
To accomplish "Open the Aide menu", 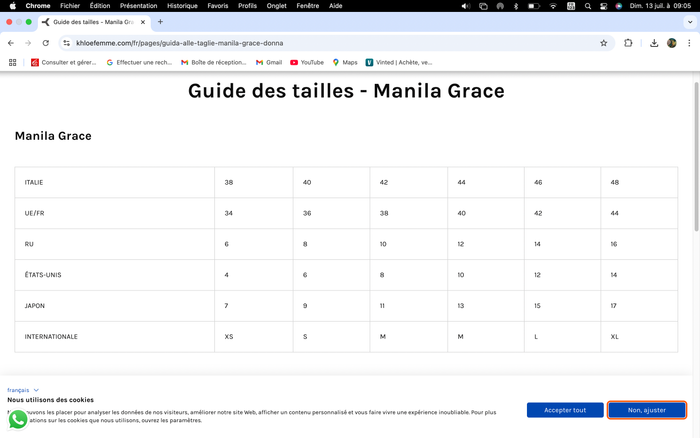I will (336, 6).
